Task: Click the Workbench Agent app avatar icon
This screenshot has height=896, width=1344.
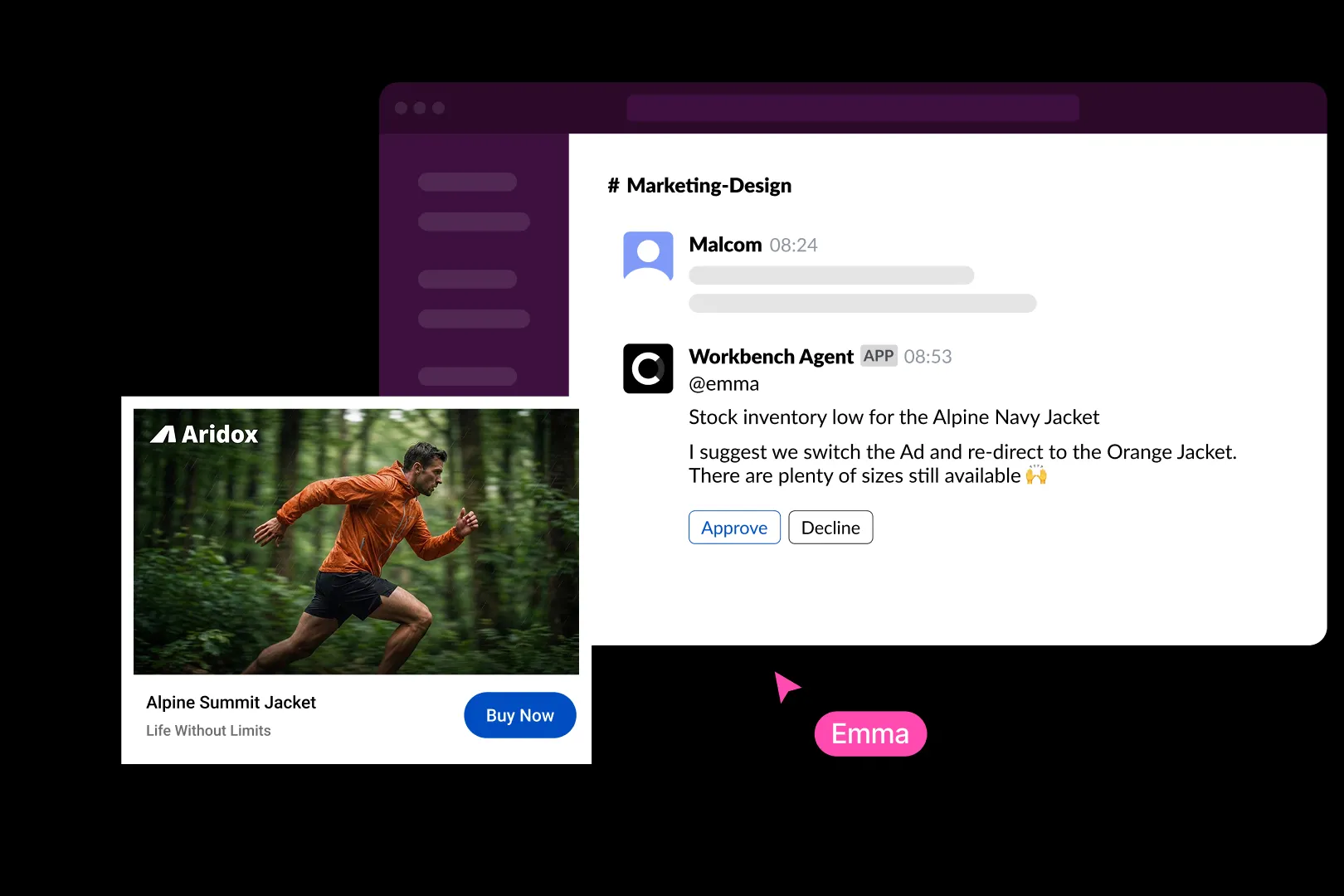Action: pos(648,368)
